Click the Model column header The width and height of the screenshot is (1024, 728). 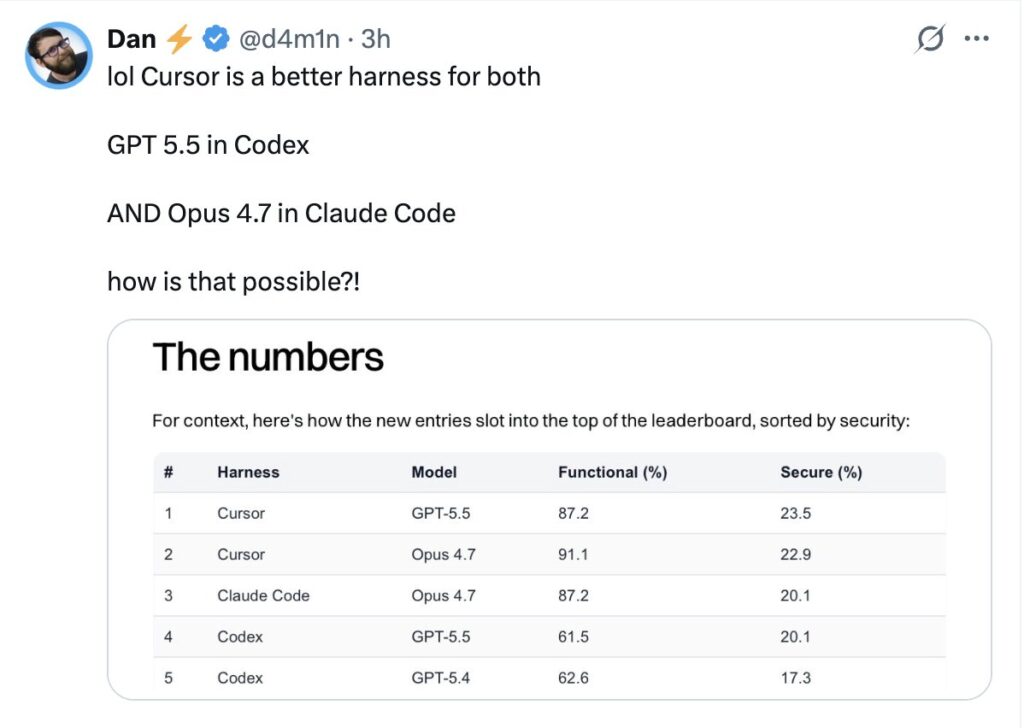pos(434,472)
